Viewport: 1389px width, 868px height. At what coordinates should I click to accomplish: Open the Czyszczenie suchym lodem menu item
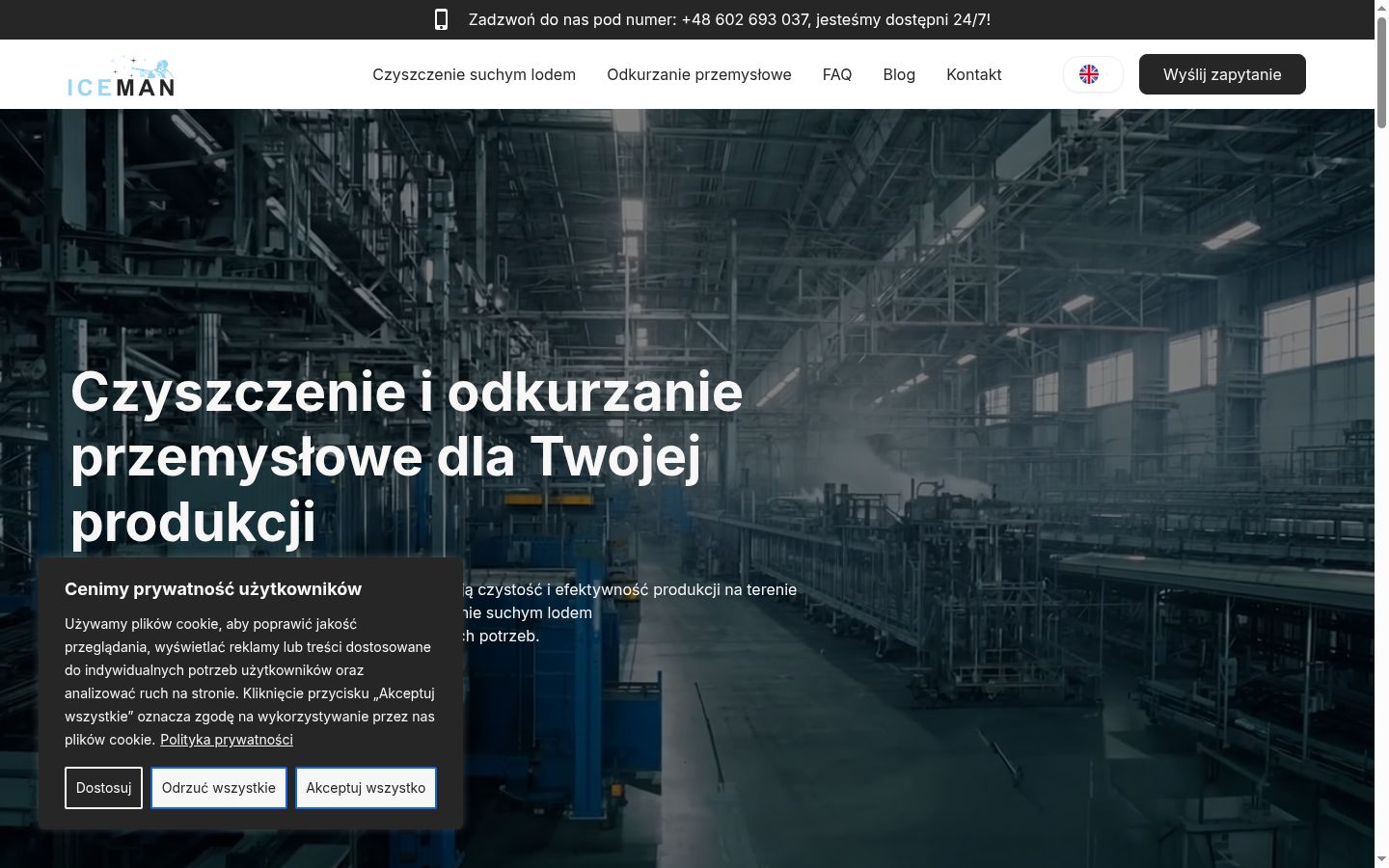474,74
